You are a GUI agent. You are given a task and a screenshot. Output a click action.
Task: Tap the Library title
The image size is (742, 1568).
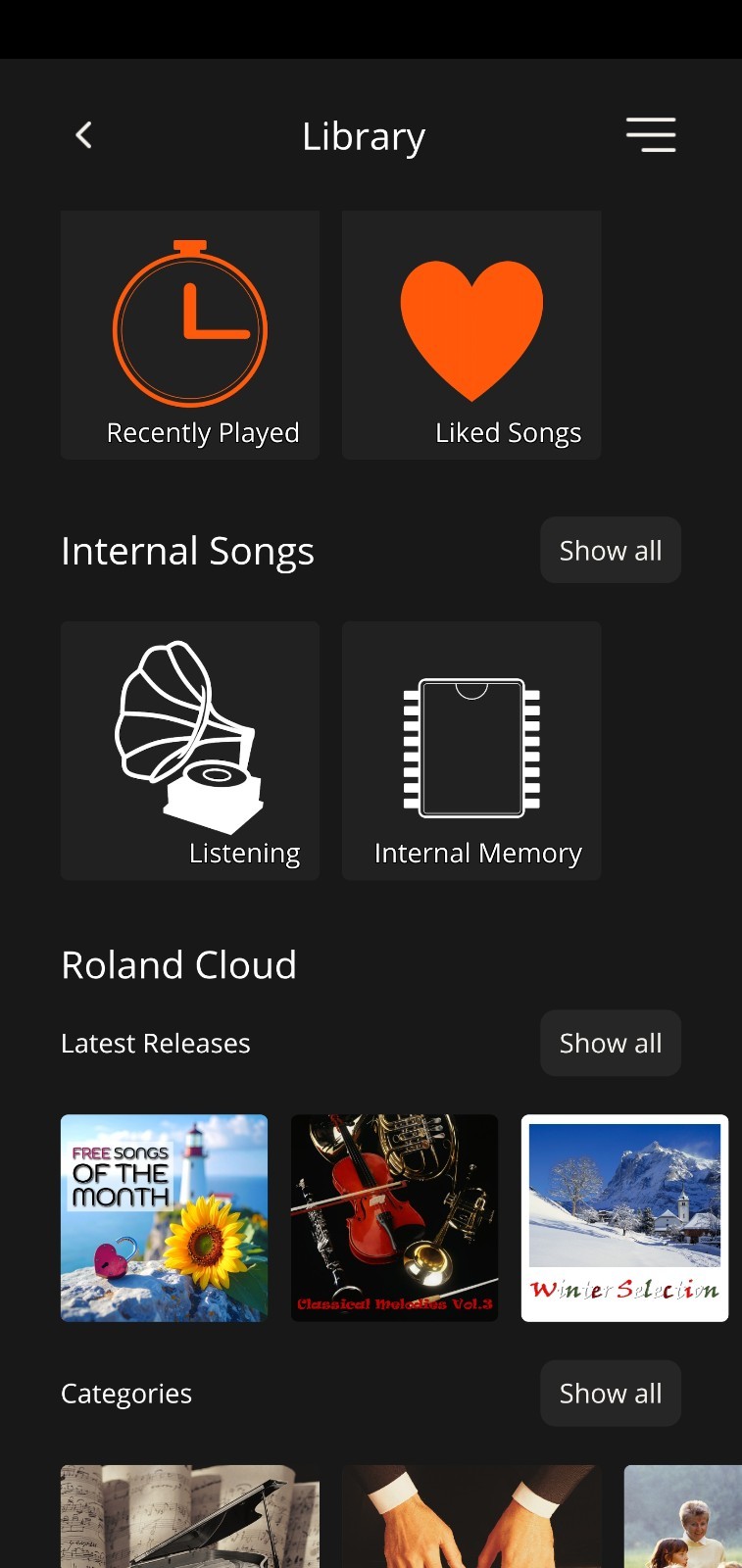click(364, 136)
